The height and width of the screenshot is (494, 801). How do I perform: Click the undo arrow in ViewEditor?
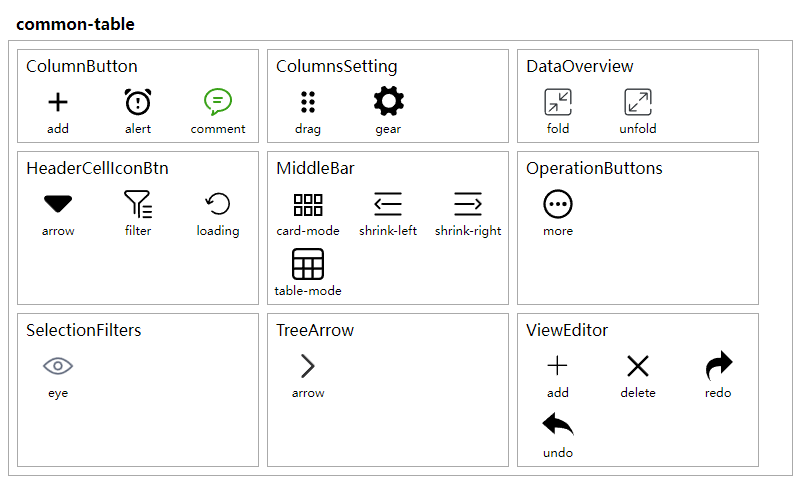558,425
